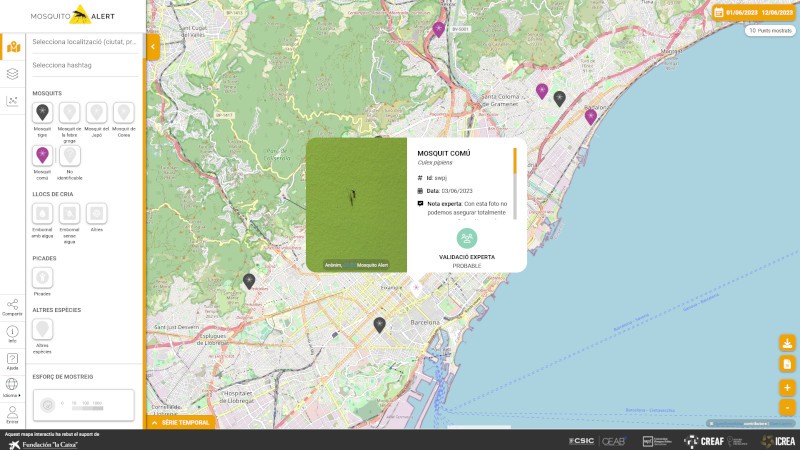Open the Idioma language selector

click(x=12, y=387)
